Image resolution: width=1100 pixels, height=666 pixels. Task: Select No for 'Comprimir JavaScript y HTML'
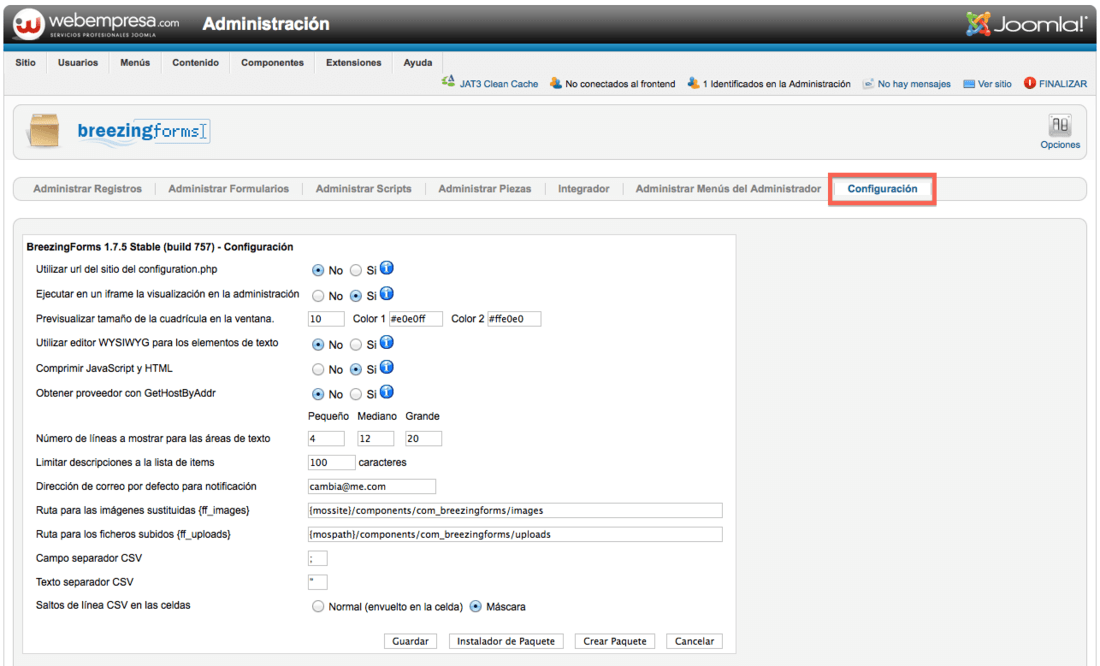pyautogui.click(x=318, y=369)
